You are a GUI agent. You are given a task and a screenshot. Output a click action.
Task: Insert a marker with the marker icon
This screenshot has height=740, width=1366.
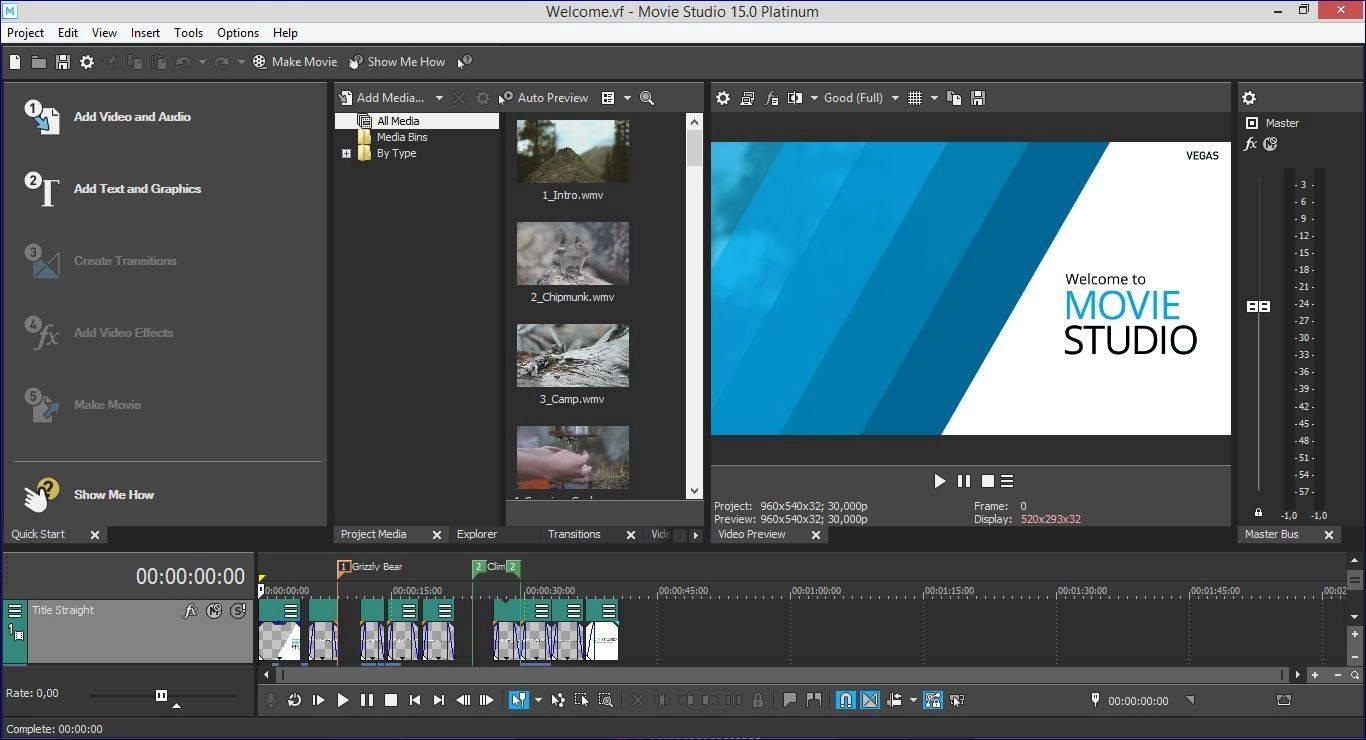coord(789,700)
